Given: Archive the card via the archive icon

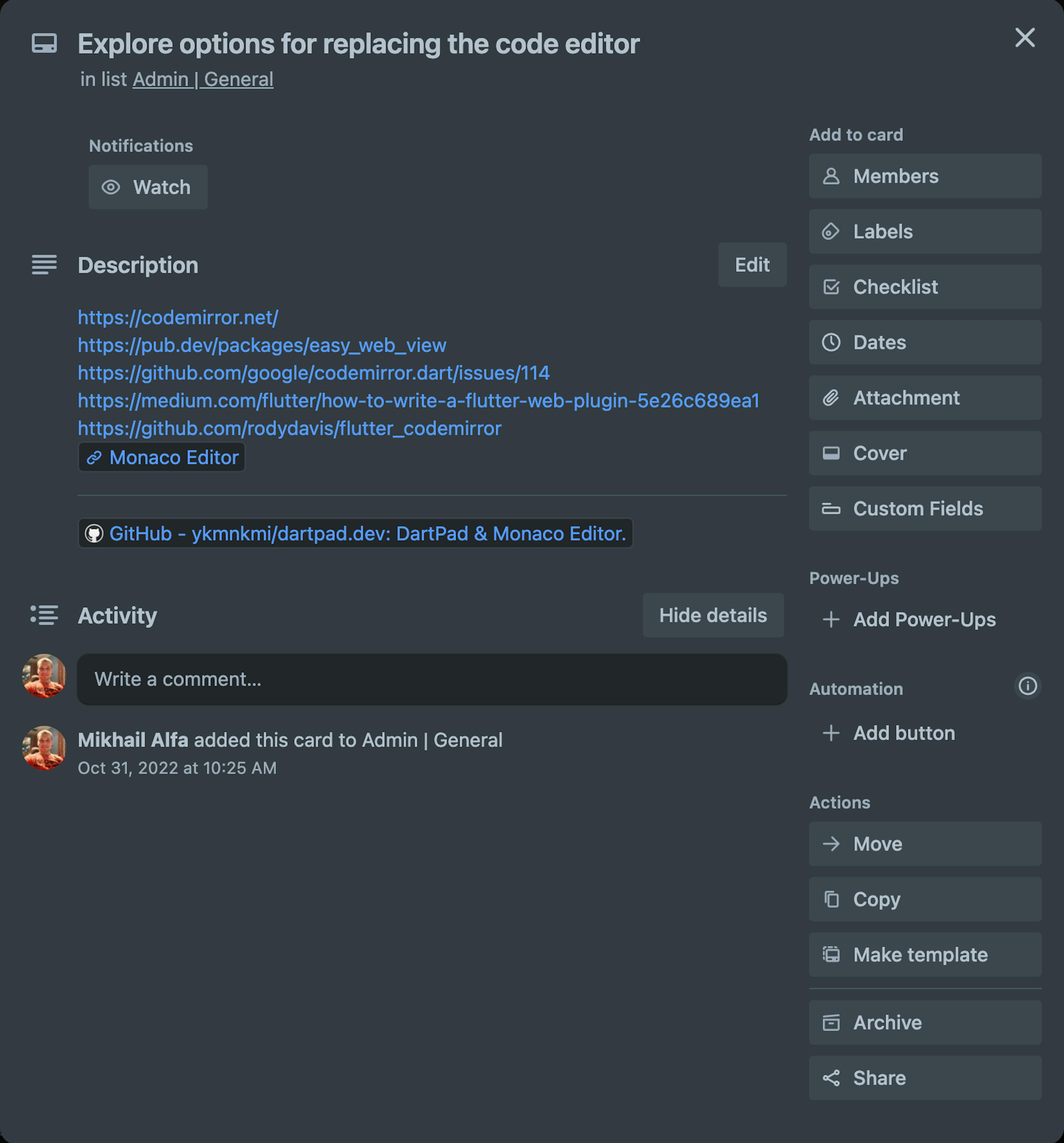Looking at the screenshot, I should coord(832,1023).
